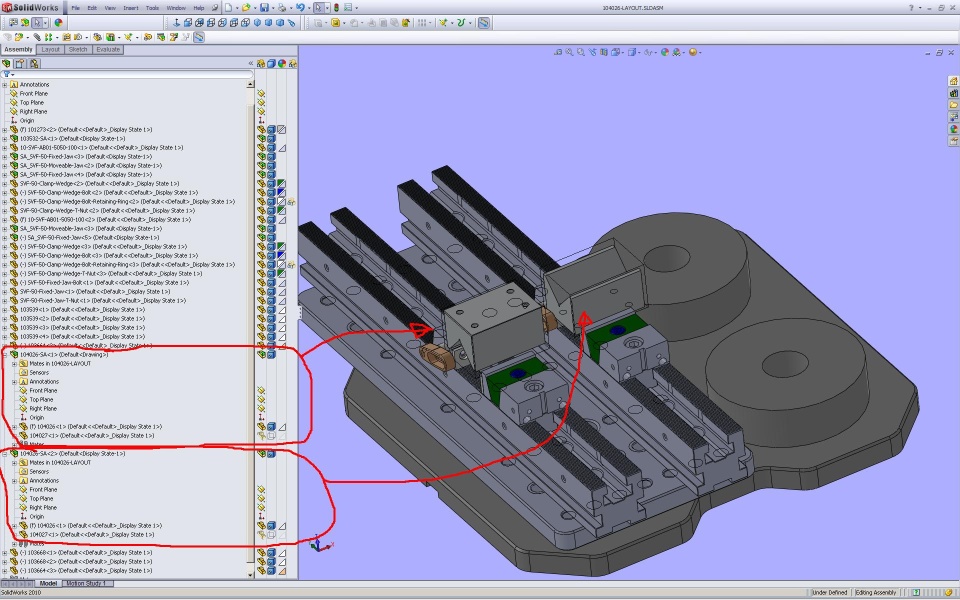Open the Motion Study 1 tab
Viewport: 960px width, 600px height.
pyautogui.click(x=87, y=583)
